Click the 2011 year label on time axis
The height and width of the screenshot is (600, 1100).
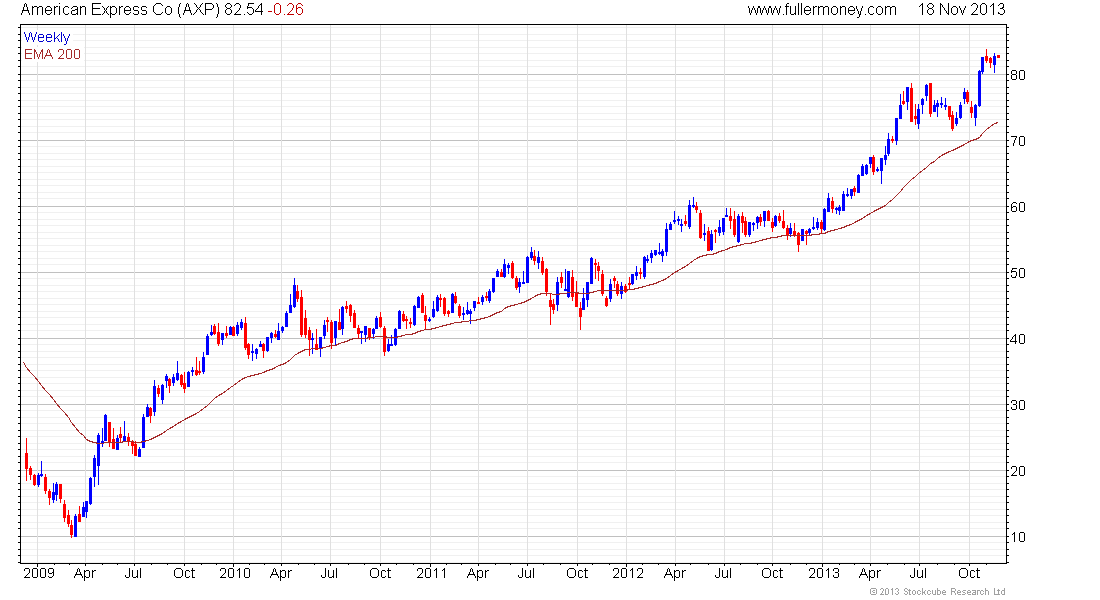click(431, 573)
